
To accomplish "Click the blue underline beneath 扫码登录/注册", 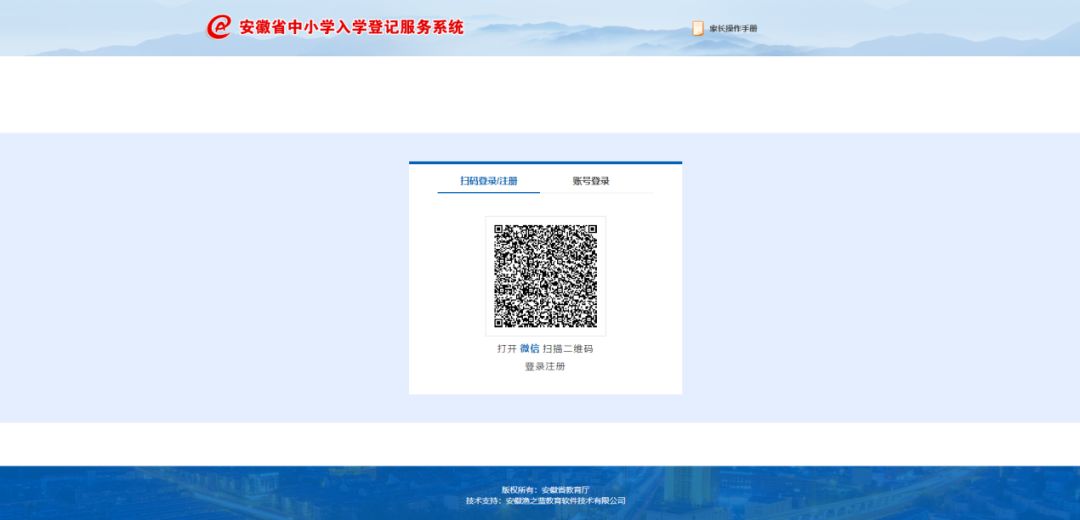I will (488, 192).
